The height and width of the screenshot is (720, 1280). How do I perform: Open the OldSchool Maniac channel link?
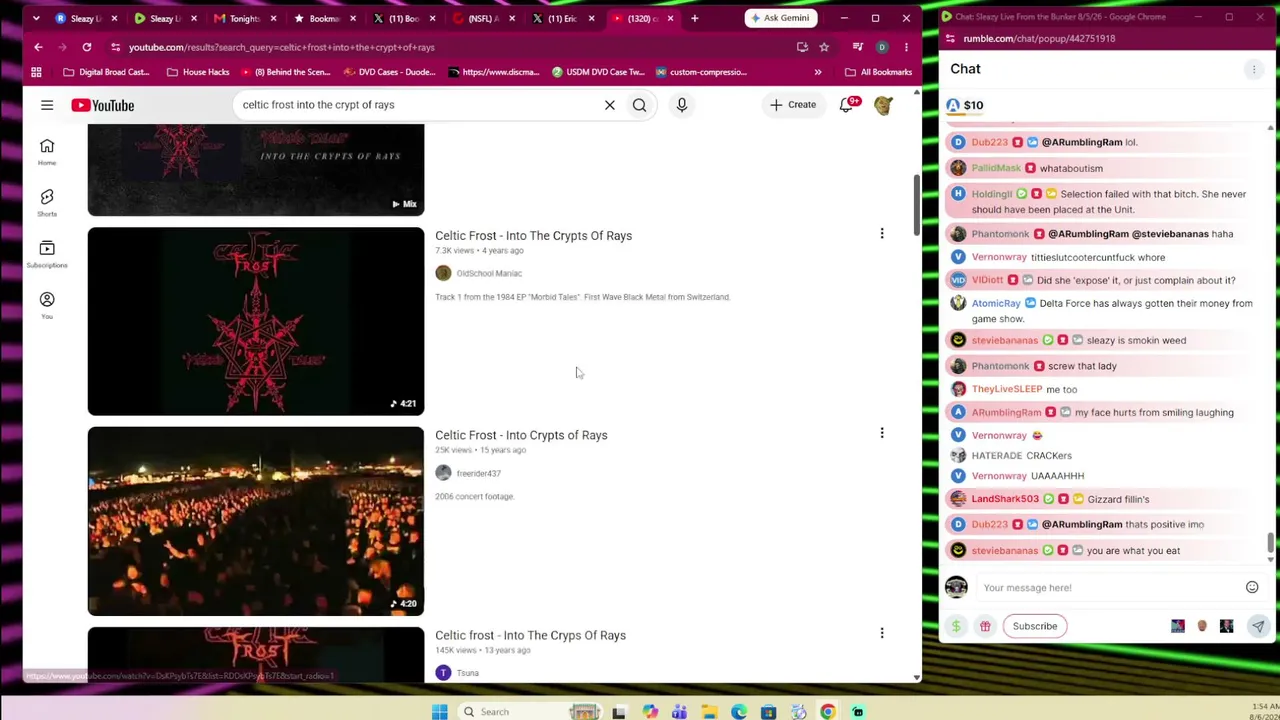489,273
